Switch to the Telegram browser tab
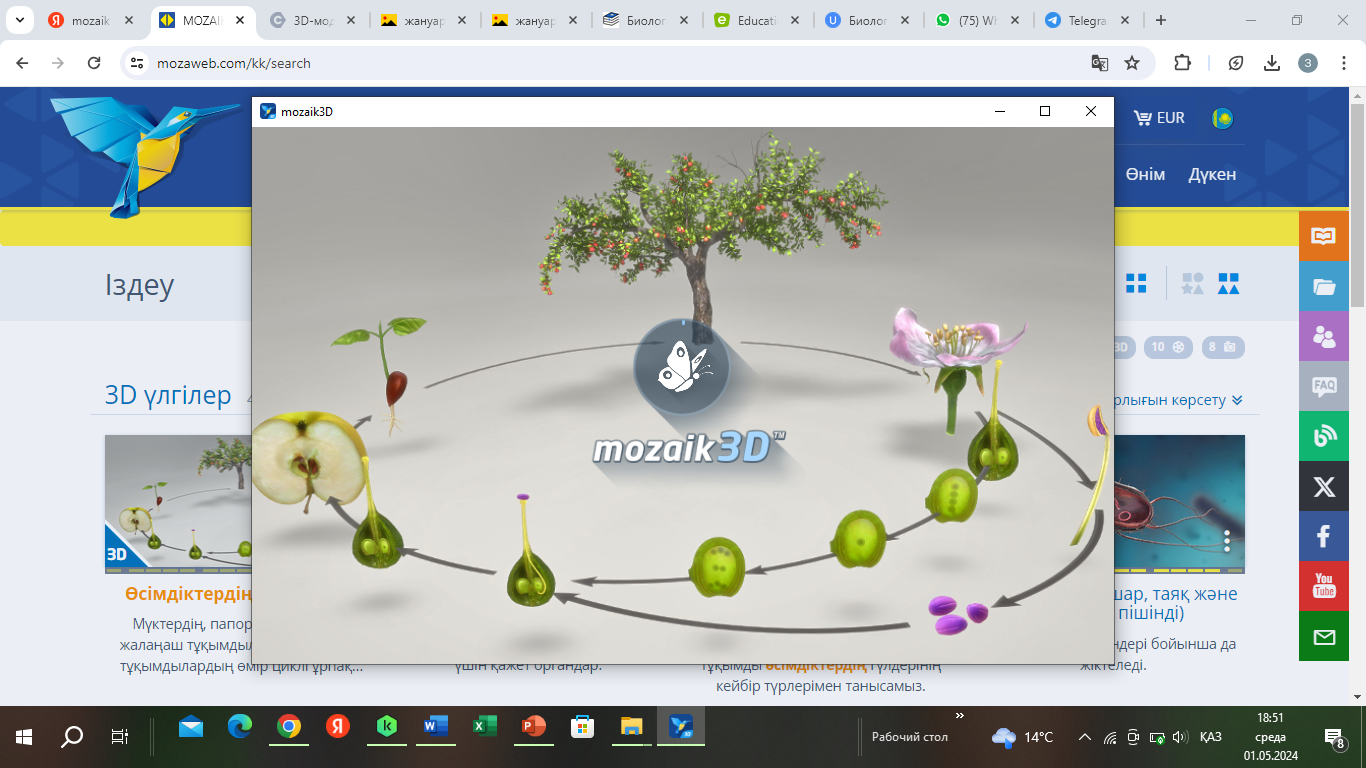 [x=1086, y=20]
